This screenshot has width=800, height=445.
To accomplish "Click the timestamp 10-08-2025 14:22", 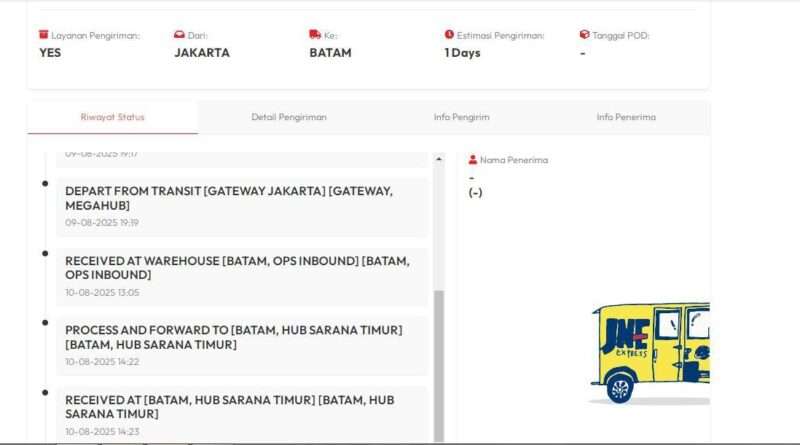I will (x=102, y=362).
